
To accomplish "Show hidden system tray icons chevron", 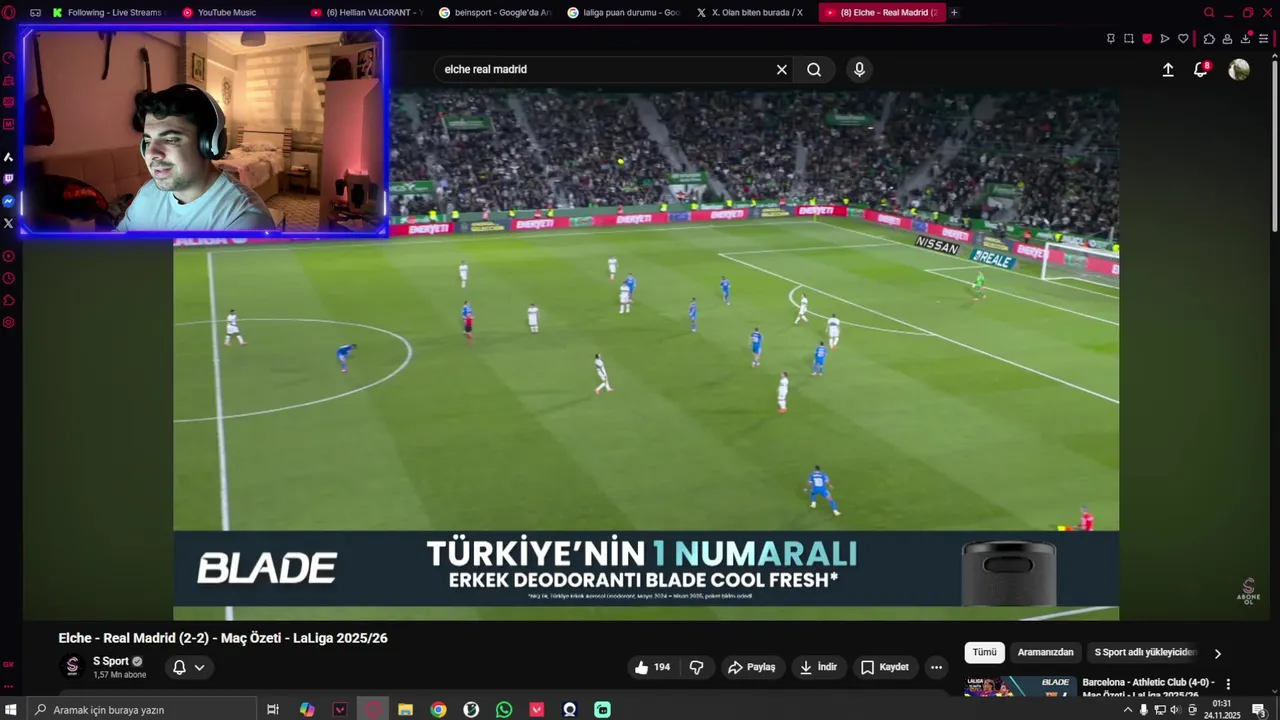I will (1128, 710).
